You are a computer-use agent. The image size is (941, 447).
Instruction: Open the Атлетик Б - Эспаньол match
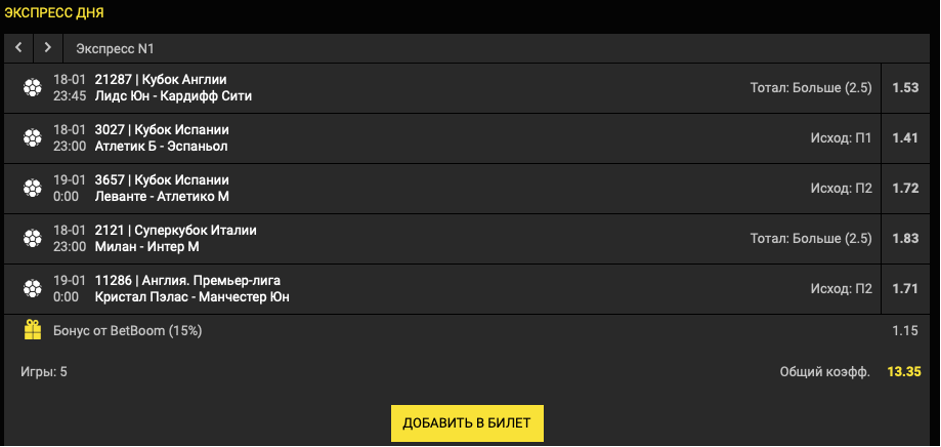(161, 146)
